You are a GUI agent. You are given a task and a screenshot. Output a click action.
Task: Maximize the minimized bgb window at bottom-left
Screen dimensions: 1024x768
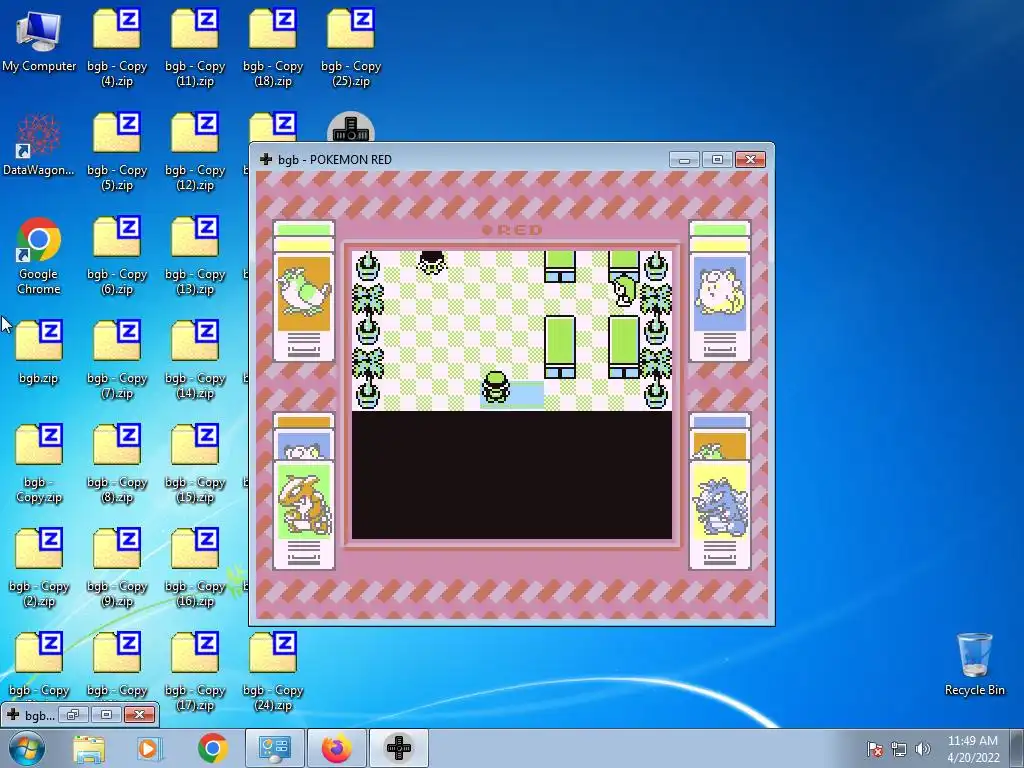106,714
